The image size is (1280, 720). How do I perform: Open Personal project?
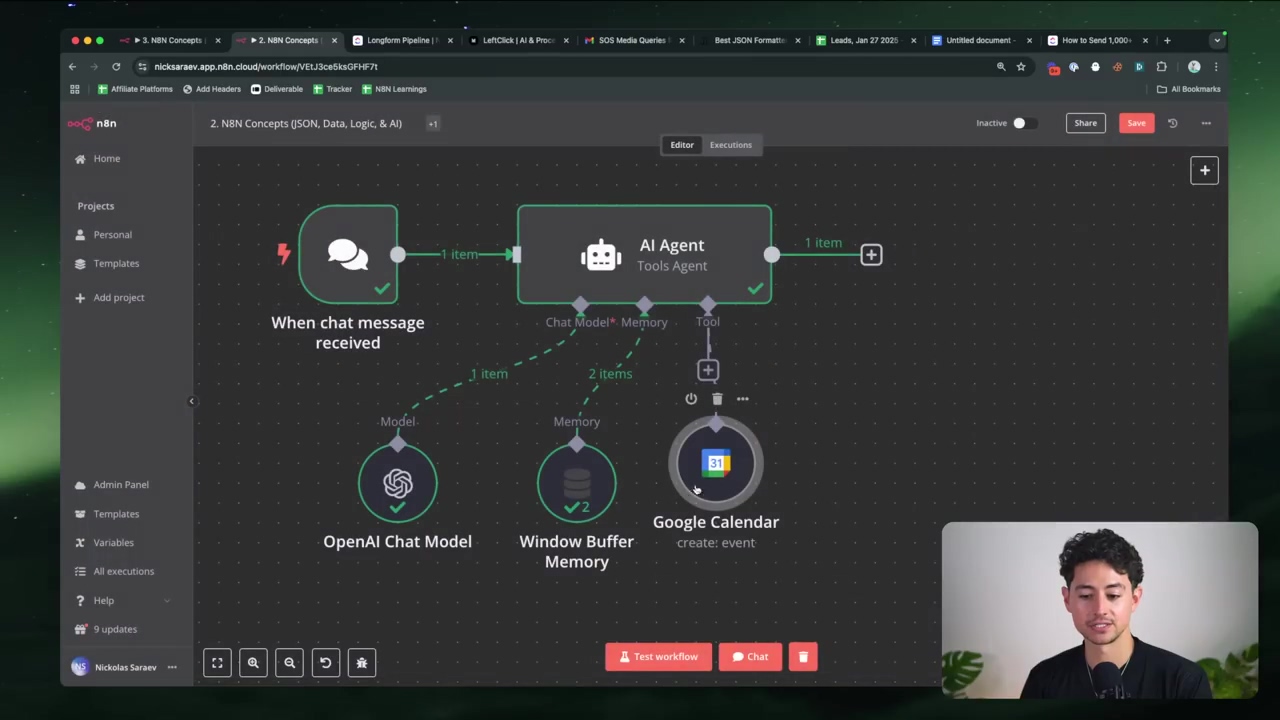point(103,234)
